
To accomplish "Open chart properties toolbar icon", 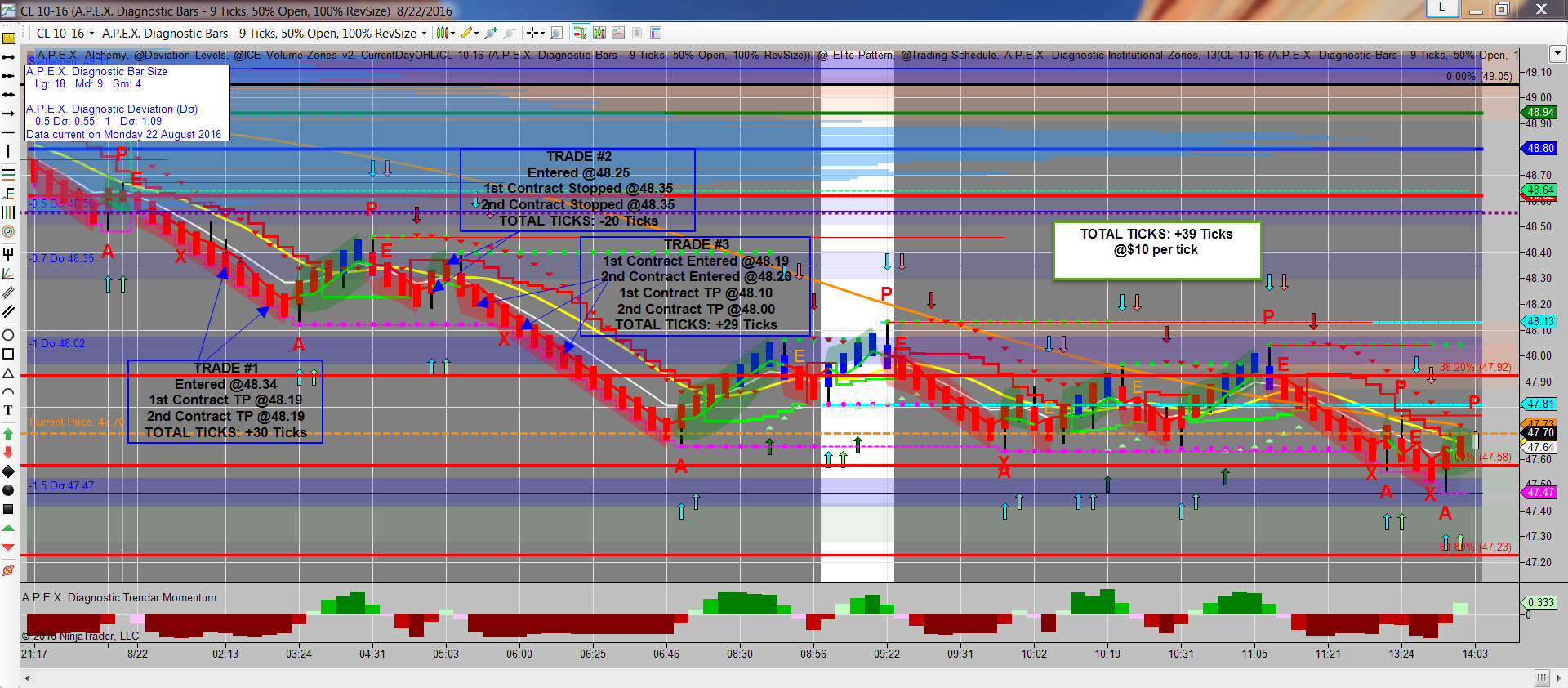I will (x=656, y=33).
